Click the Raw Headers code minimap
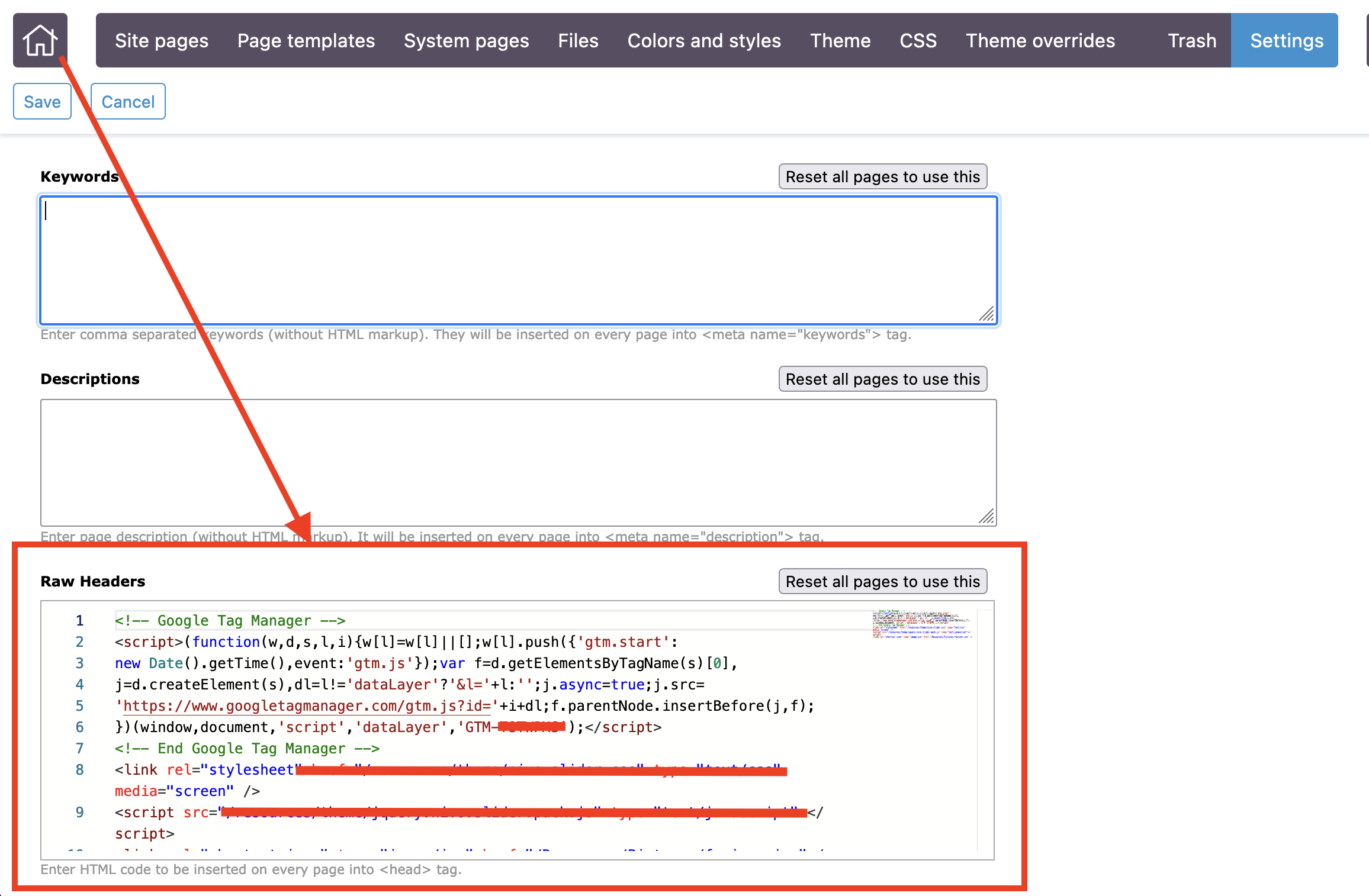1369x896 pixels. coord(921,624)
